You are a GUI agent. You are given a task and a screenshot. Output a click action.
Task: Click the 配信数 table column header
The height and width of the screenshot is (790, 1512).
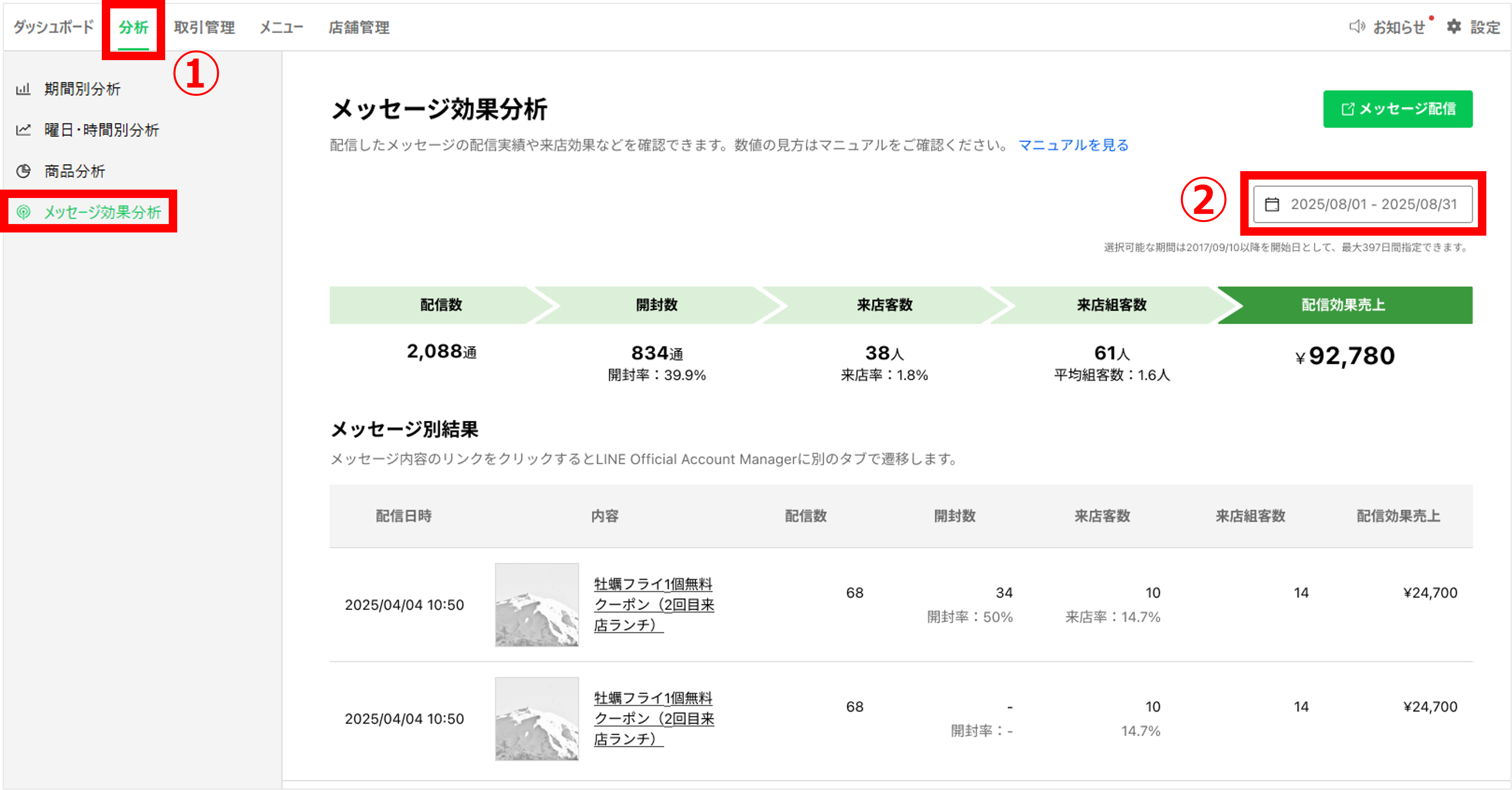point(805,516)
